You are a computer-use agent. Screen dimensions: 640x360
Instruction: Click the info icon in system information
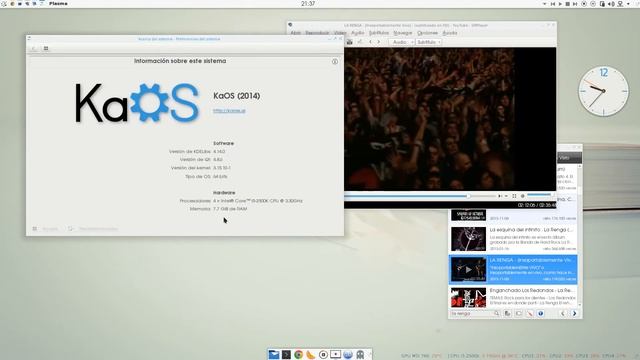[335, 62]
